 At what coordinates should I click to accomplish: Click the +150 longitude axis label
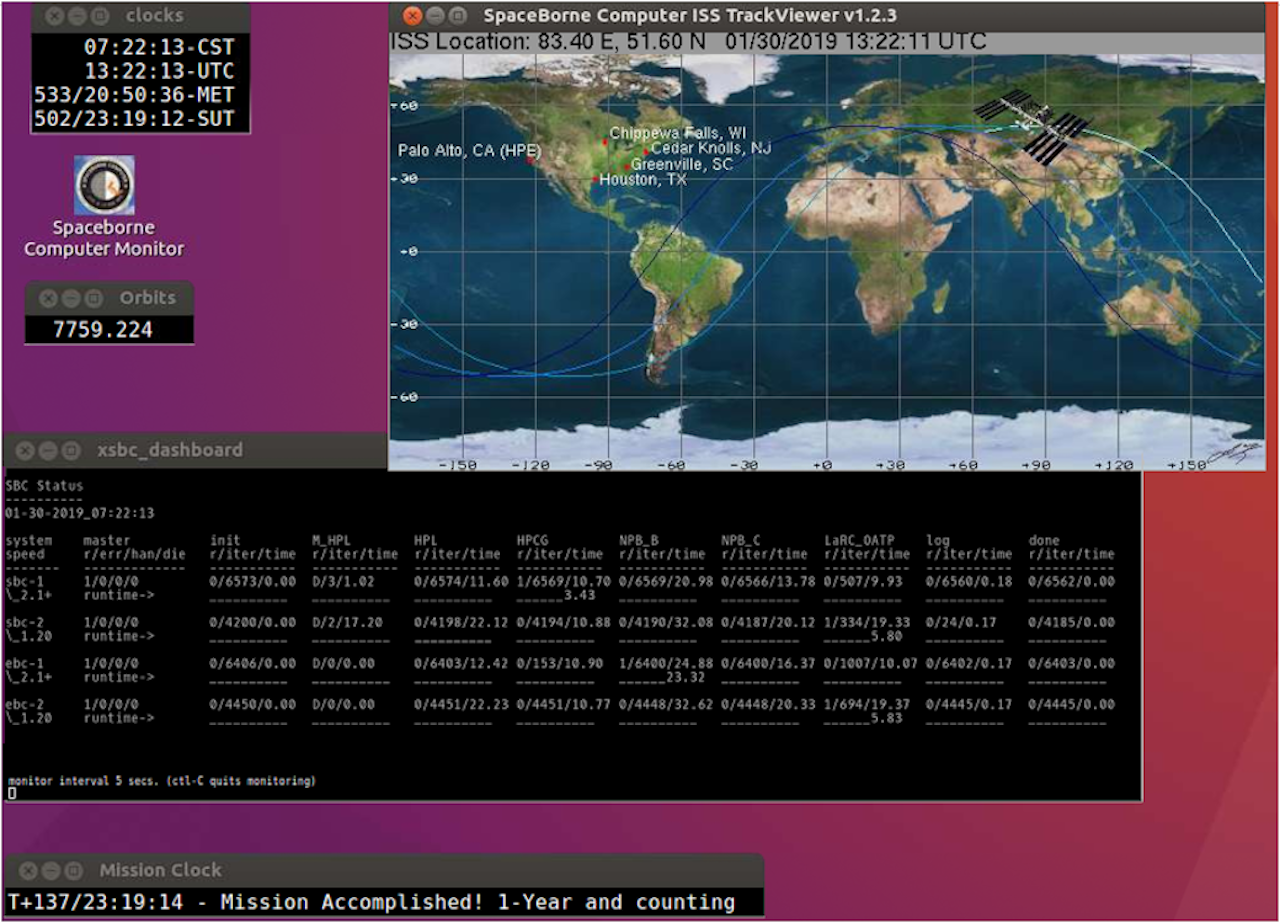click(x=1188, y=465)
